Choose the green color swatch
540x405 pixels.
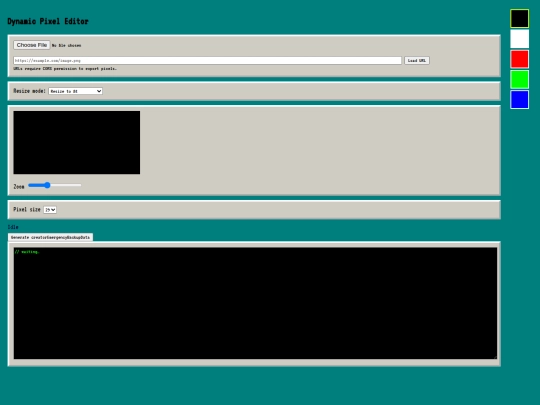click(x=519, y=79)
